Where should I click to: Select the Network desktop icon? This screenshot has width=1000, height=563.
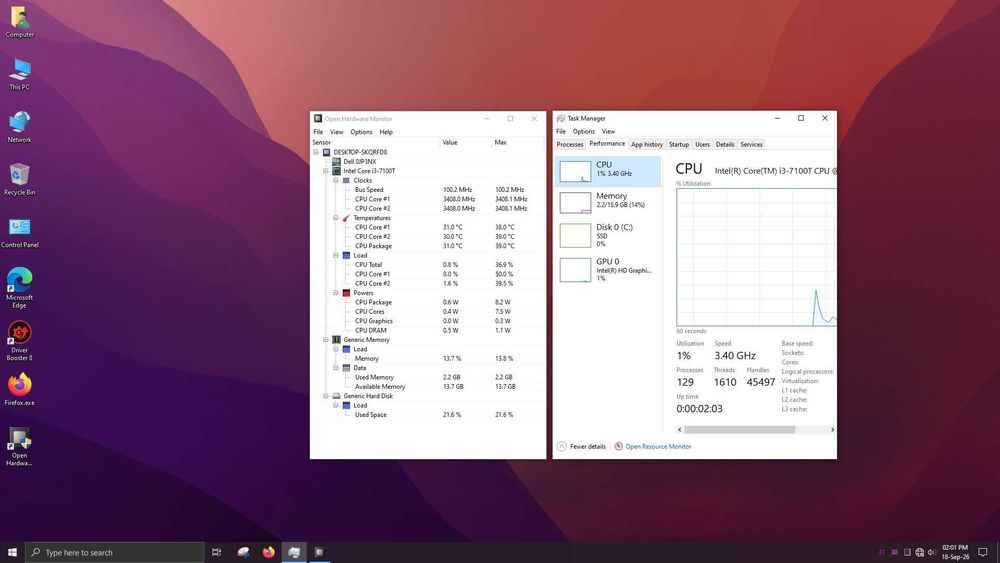[x=19, y=127]
